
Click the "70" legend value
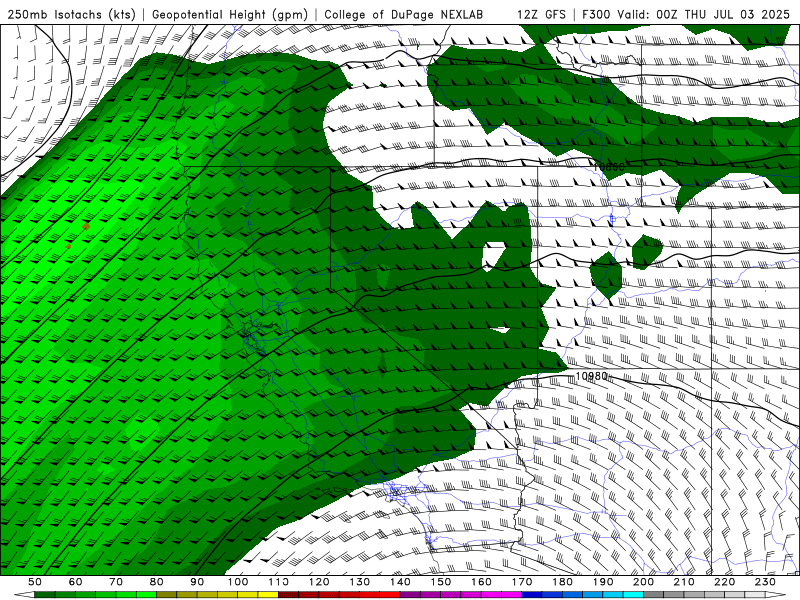[116, 582]
